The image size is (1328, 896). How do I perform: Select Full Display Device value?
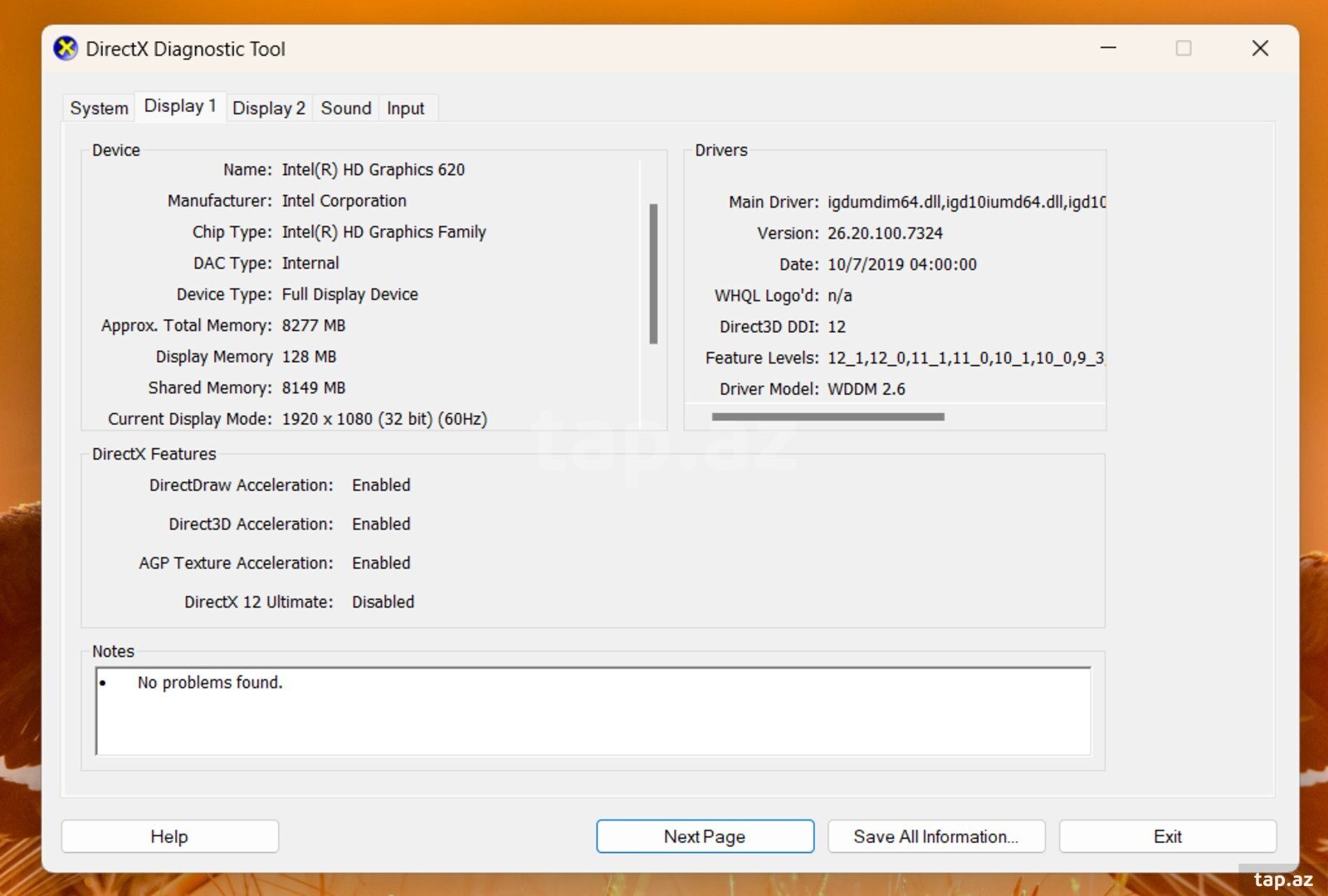[x=350, y=295]
